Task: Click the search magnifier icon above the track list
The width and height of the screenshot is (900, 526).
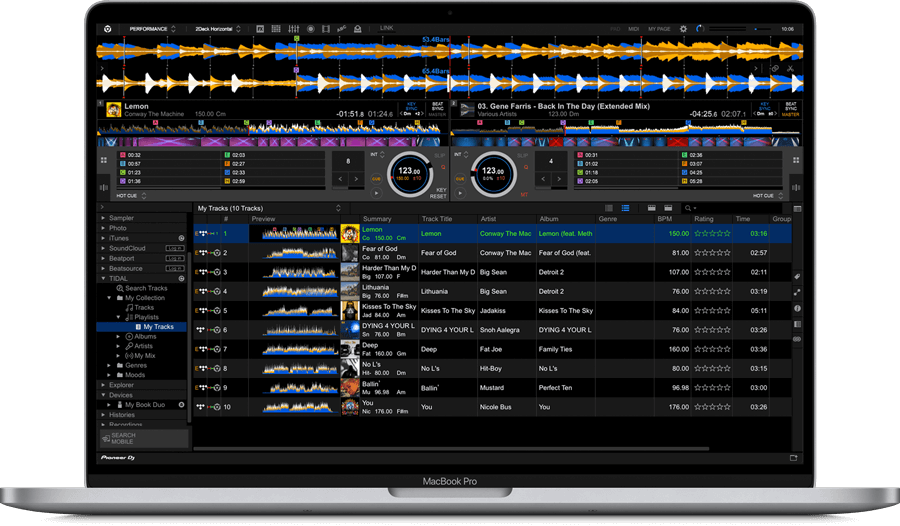Action: (686, 208)
